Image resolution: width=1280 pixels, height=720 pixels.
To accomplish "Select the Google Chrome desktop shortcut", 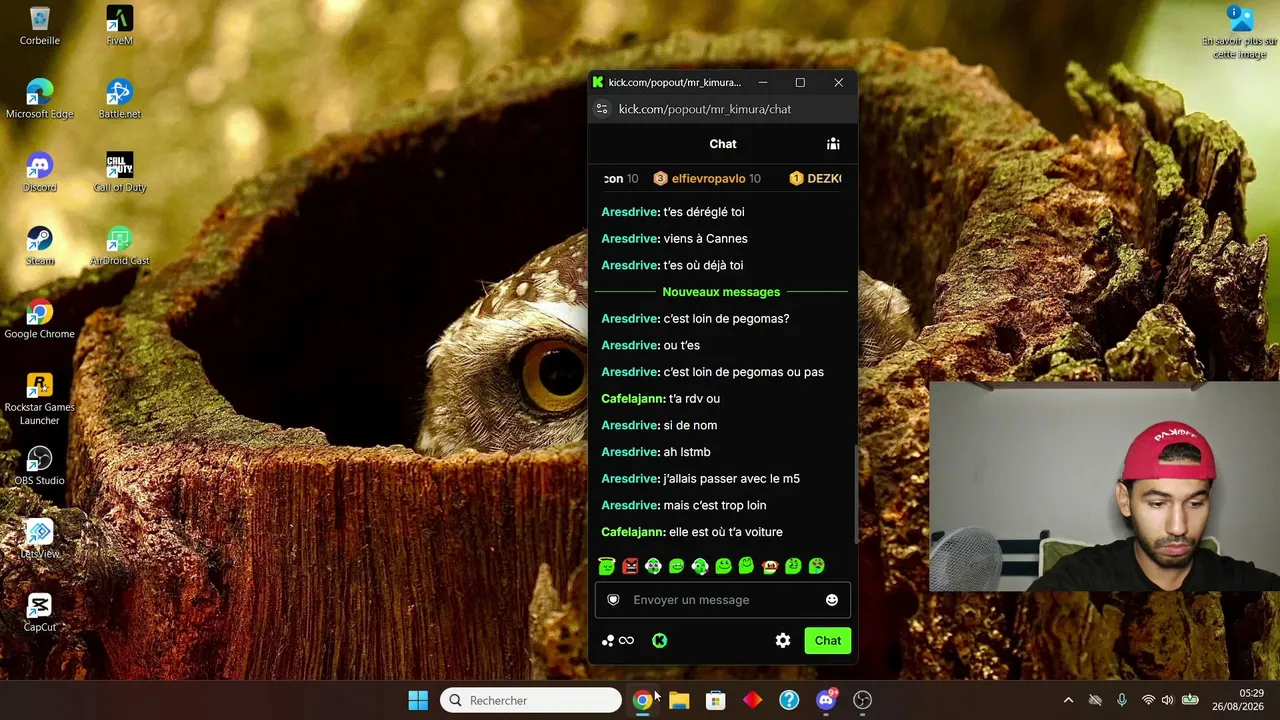I will [40, 320].
